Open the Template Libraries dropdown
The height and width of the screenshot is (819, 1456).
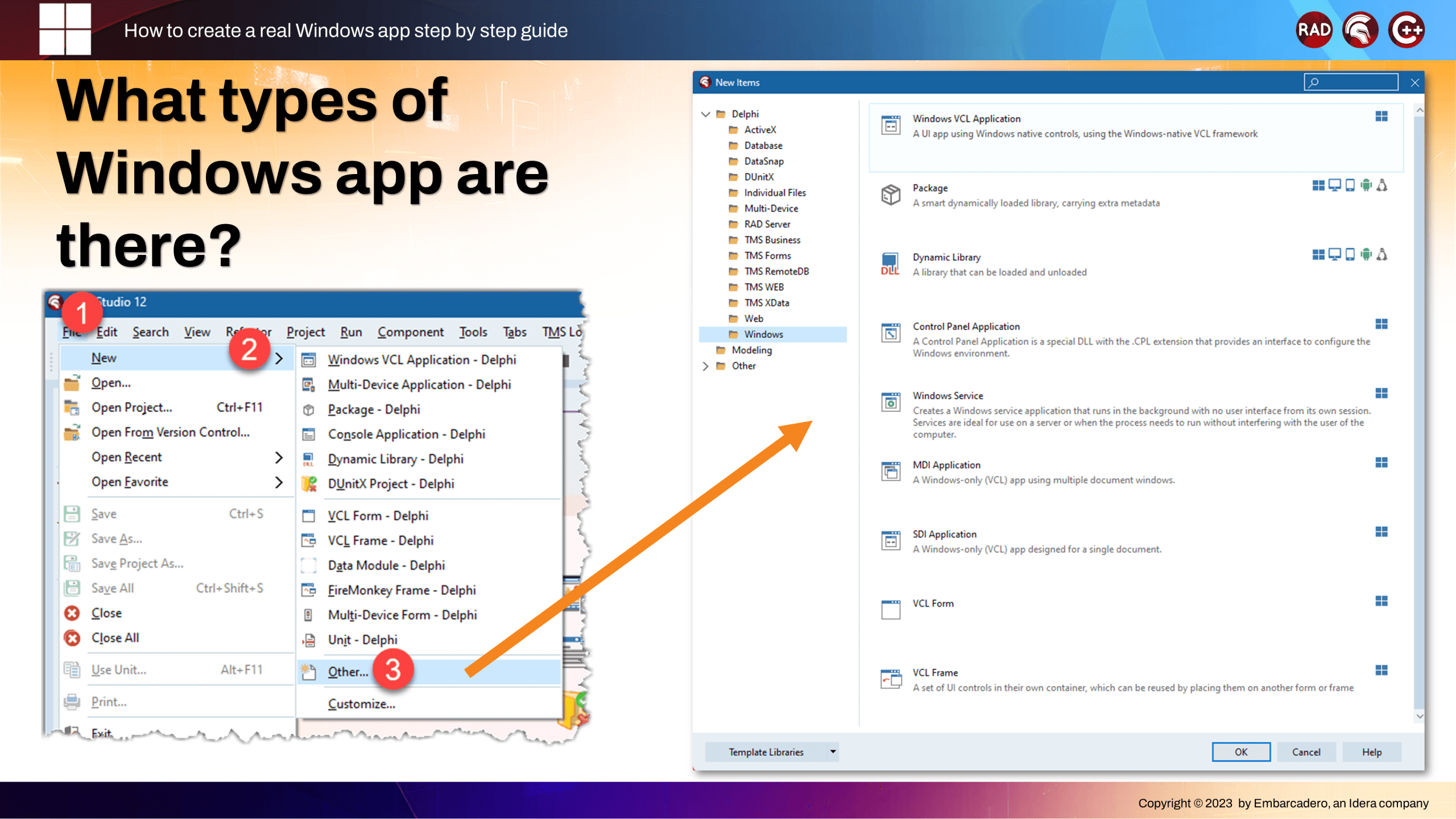[x=772, y=752]
